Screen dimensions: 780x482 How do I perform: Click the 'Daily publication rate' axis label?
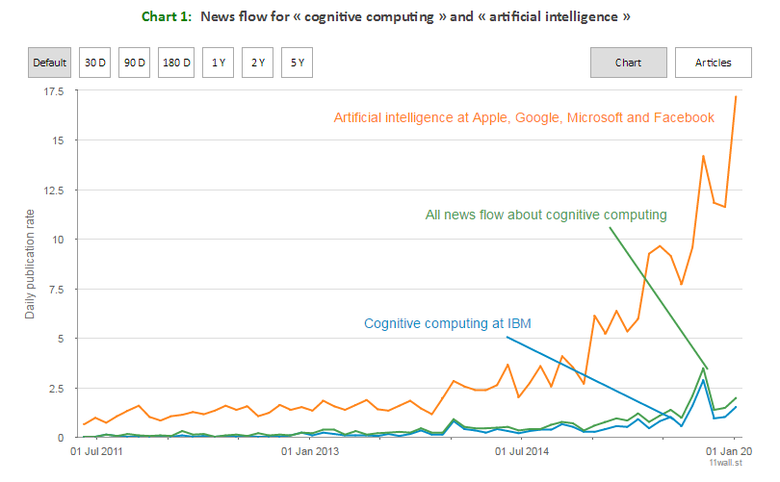(x=31, y=266)
